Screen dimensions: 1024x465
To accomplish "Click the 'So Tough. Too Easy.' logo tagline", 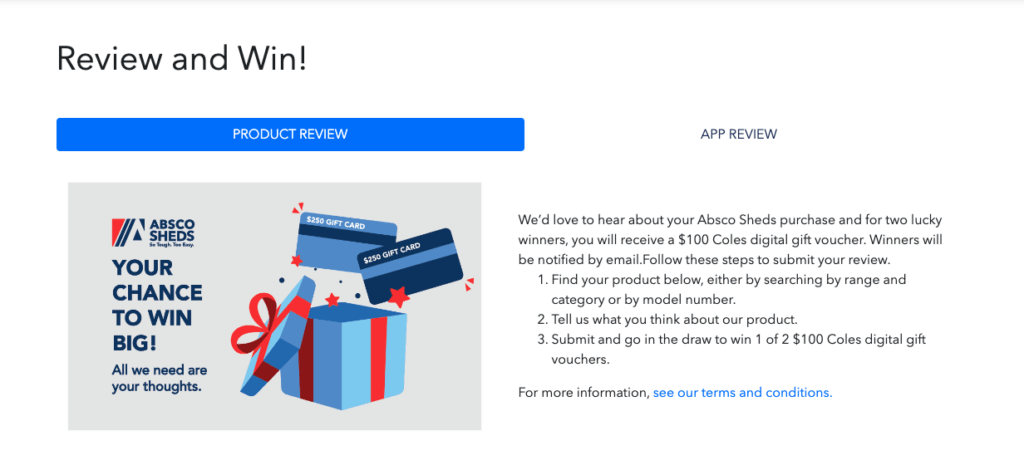I will (171, 244).
